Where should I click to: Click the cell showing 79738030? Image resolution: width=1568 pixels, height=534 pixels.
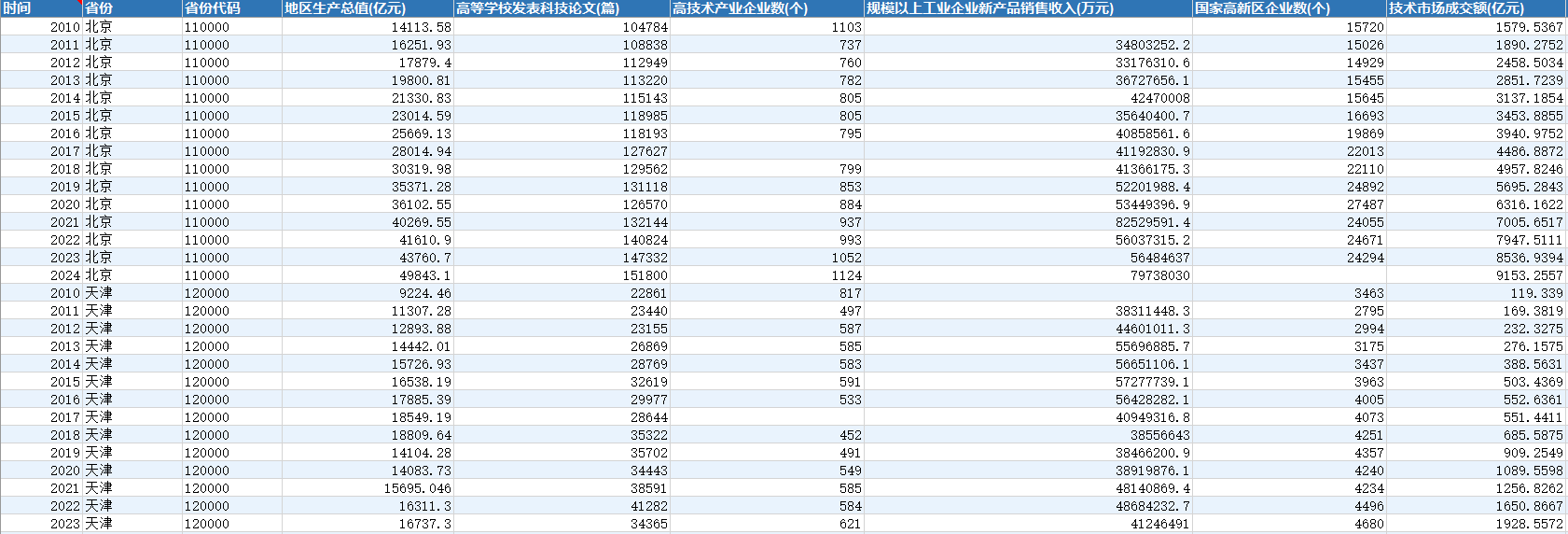pyautogui.click(x=1028, y=275)
